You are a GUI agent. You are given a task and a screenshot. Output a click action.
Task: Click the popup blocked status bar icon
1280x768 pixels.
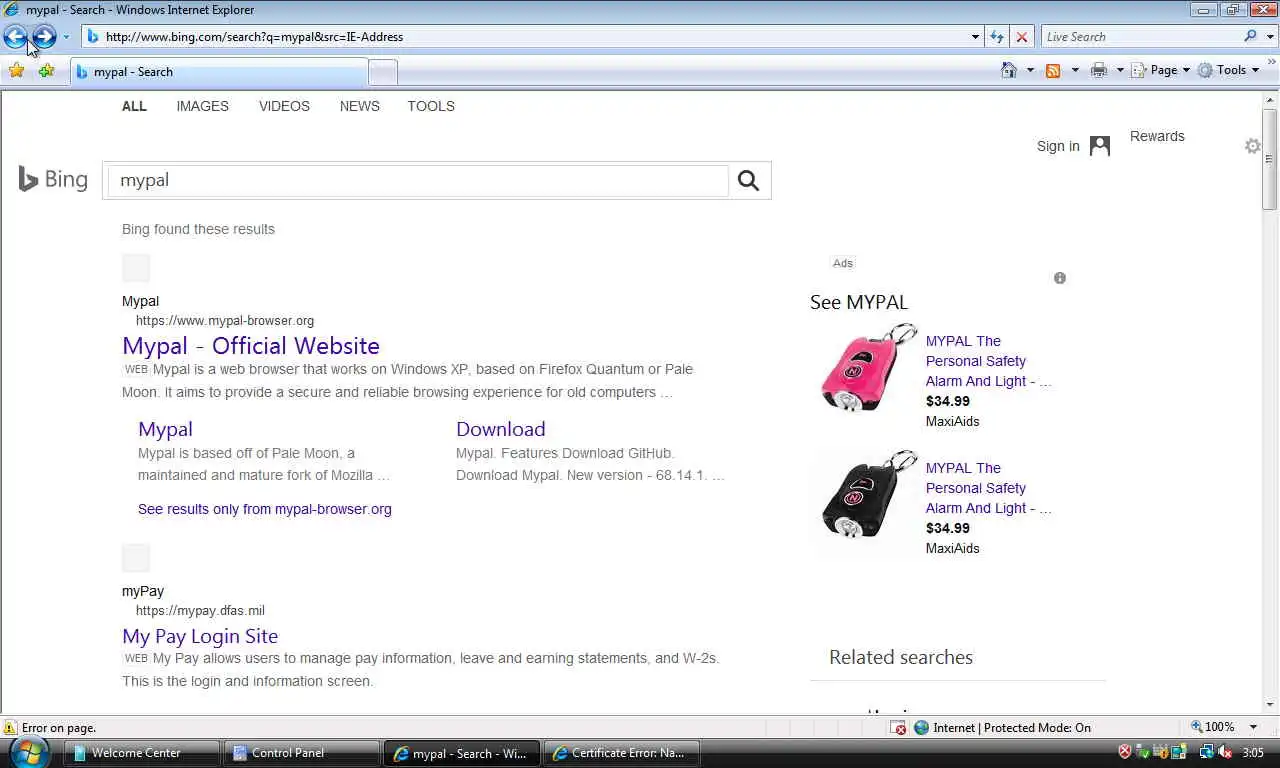[899, 728]
